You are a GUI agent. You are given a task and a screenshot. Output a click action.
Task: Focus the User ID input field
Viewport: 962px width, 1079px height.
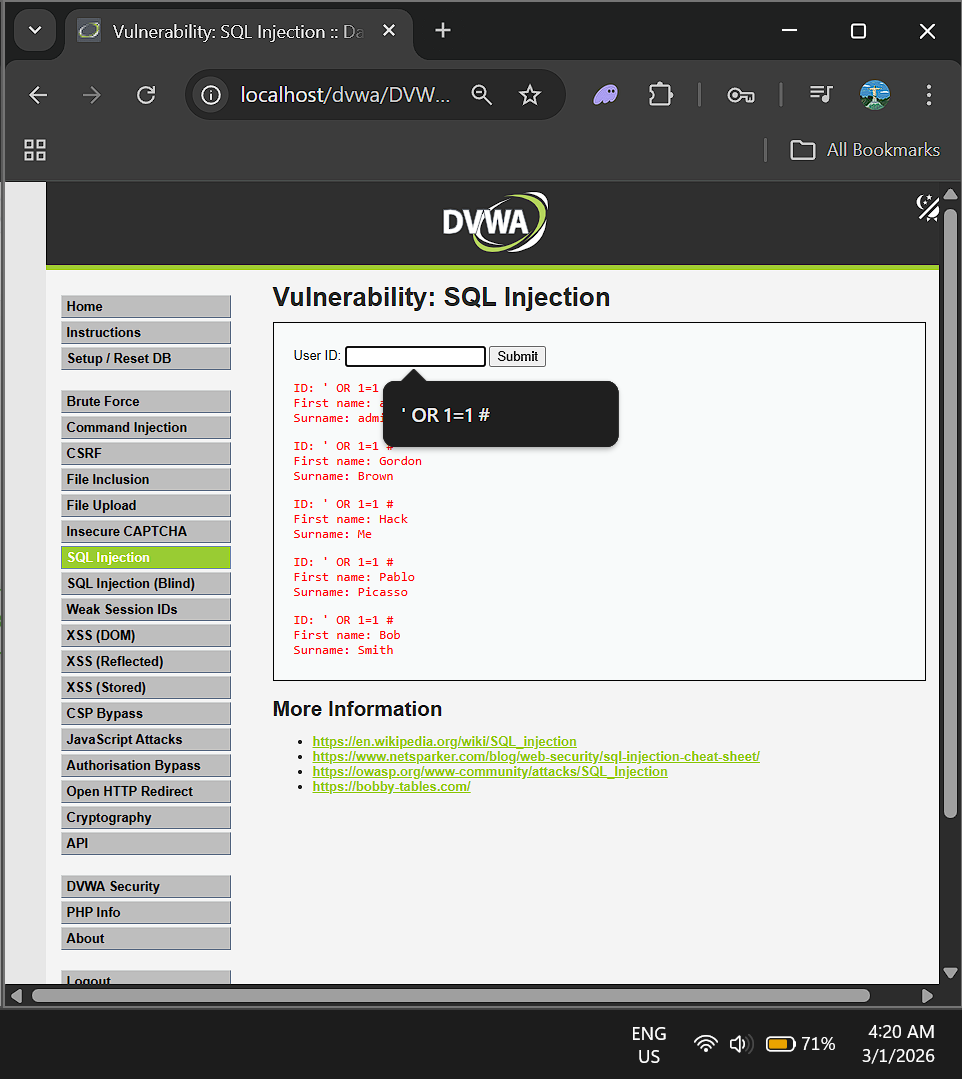pos(415,356)
